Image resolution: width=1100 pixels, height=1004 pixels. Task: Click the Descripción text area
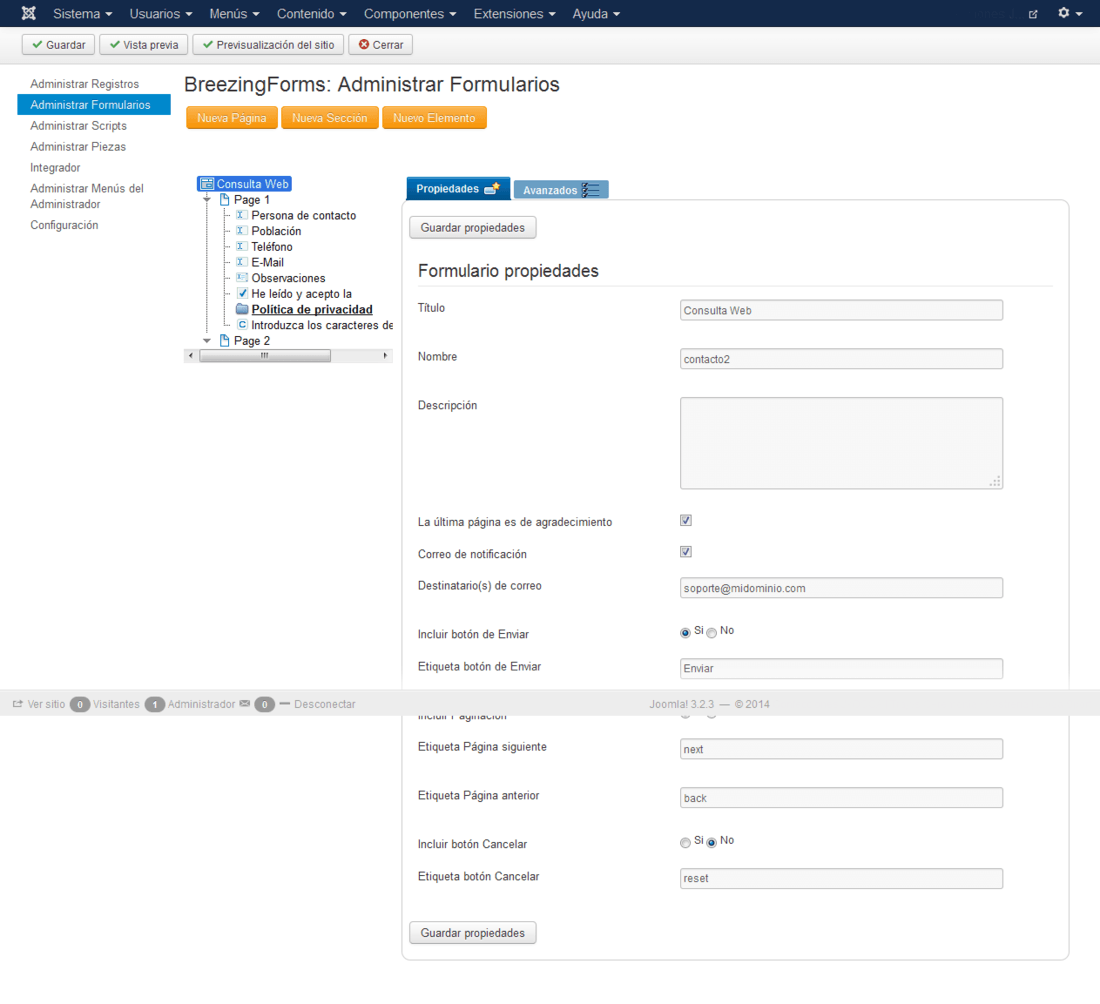(x=841, y=443)
